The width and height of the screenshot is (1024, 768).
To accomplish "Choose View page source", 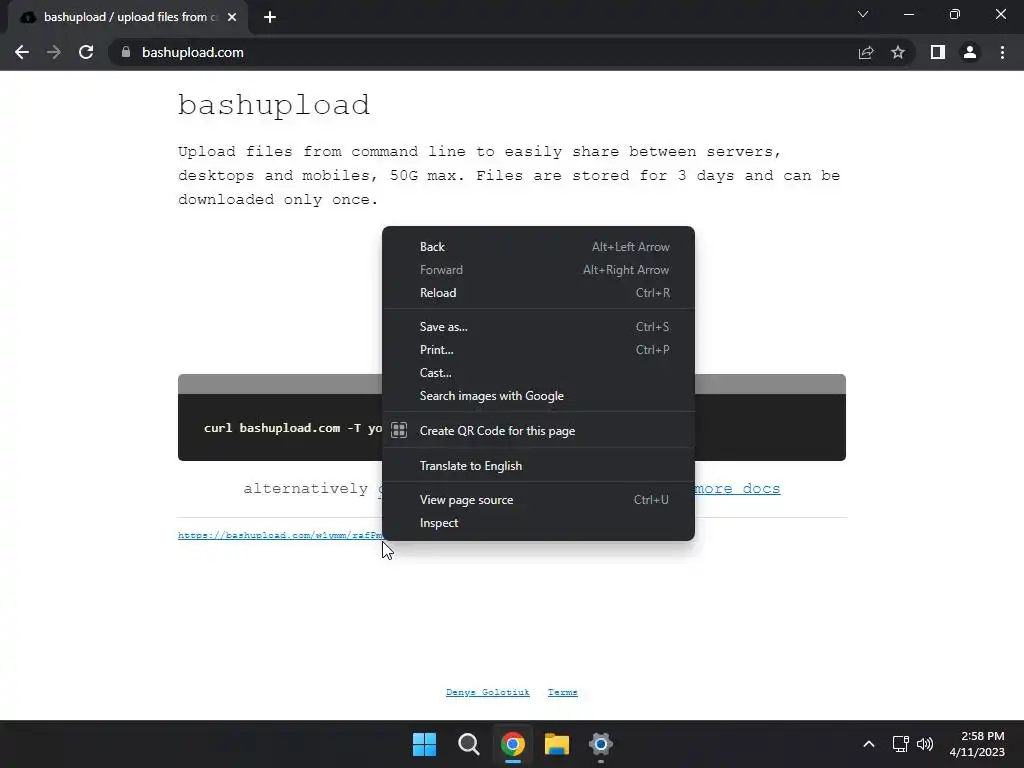I will coord(538,500).
